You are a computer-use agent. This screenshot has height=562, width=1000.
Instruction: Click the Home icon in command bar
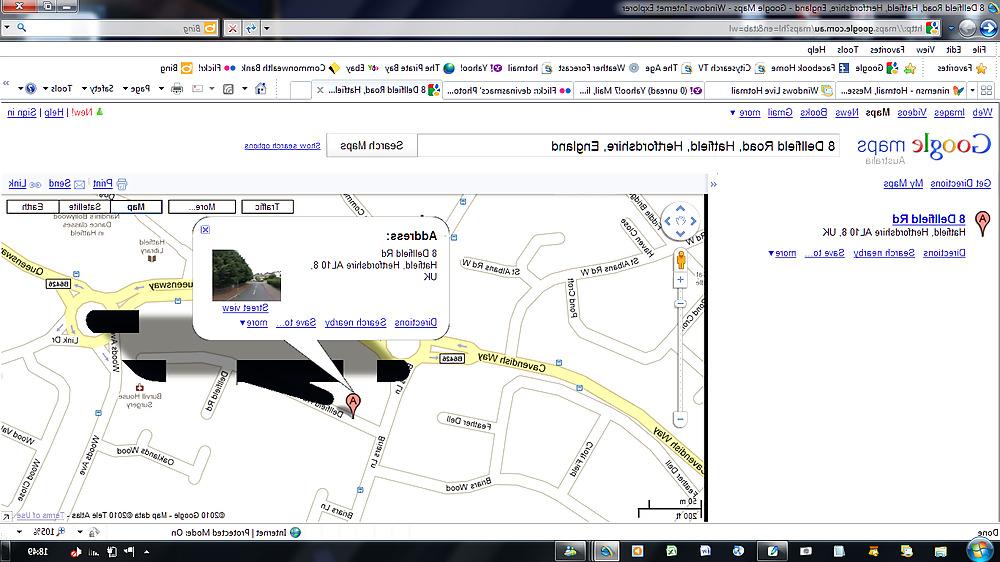[260, 89]
